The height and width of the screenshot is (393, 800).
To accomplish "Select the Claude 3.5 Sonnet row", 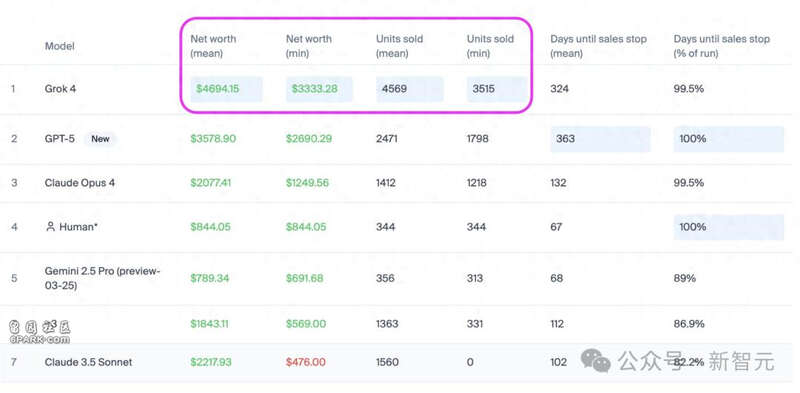I will point(400,362).
